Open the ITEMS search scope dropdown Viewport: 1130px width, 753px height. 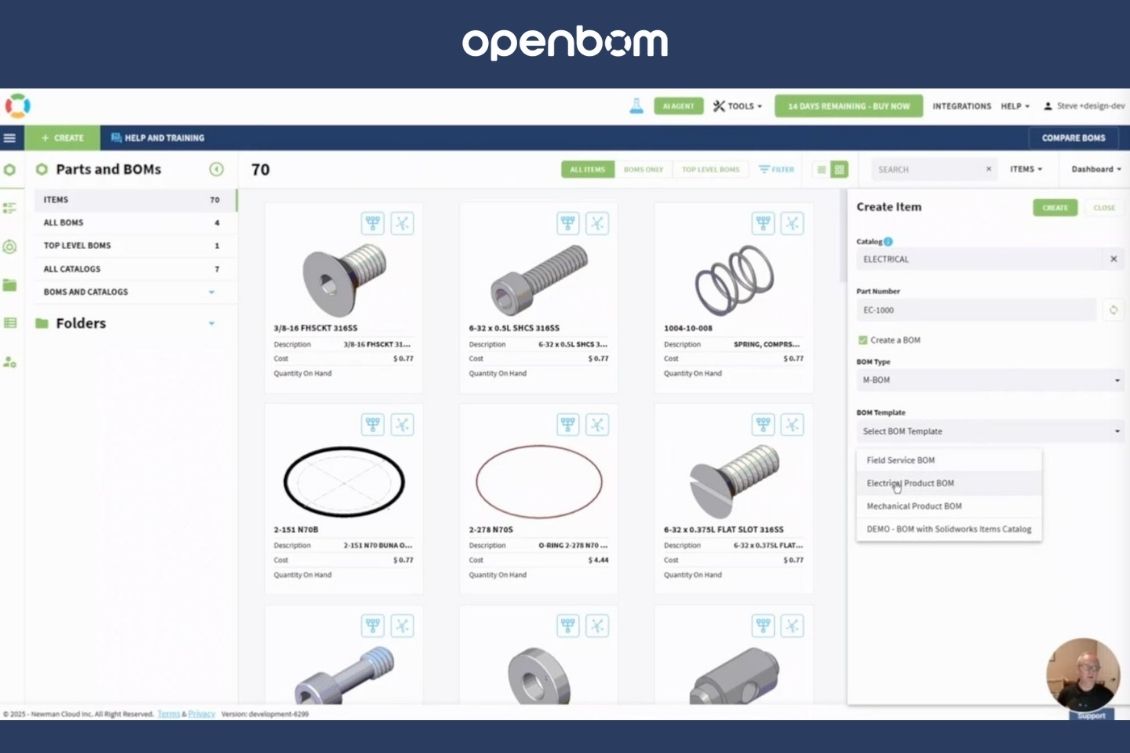[x=1026, y=169]
